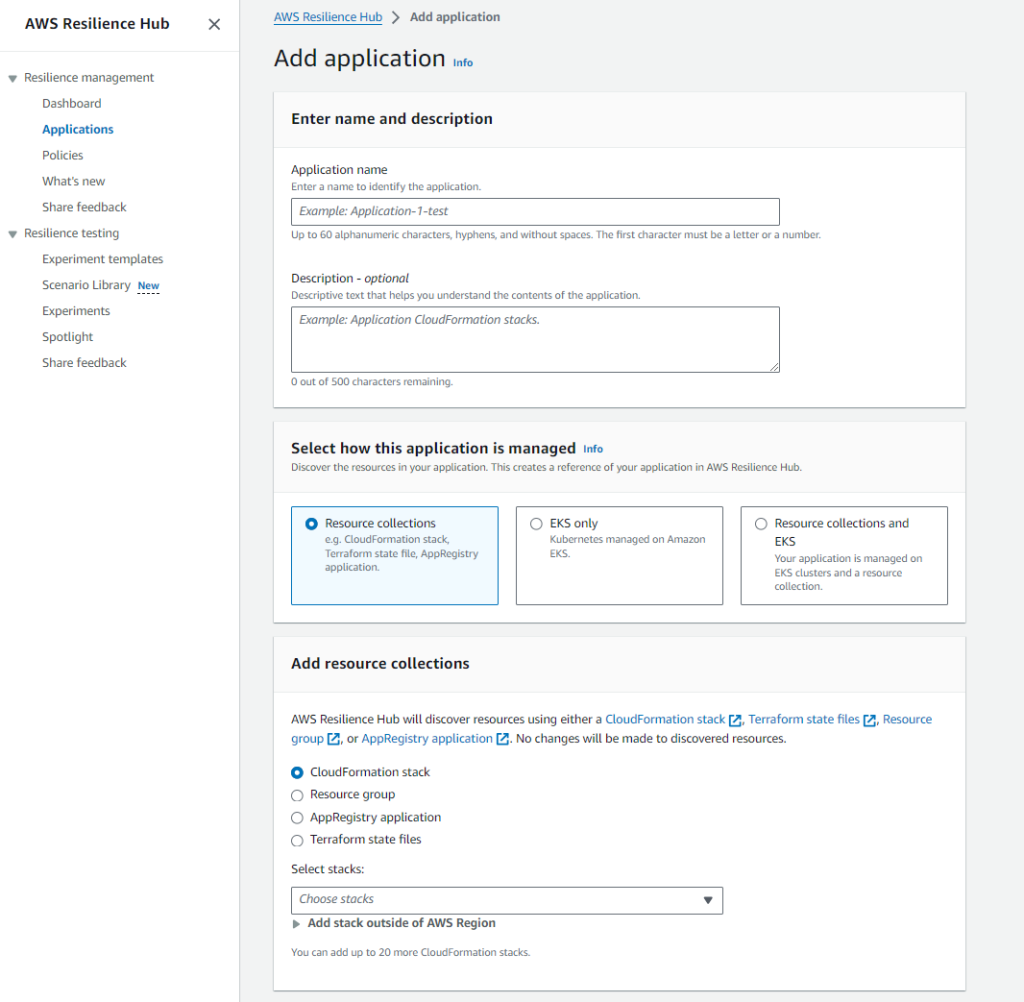Open the Policies page
The width and height of the screenshot is (1024, 1002).
[x=63, y=155]
